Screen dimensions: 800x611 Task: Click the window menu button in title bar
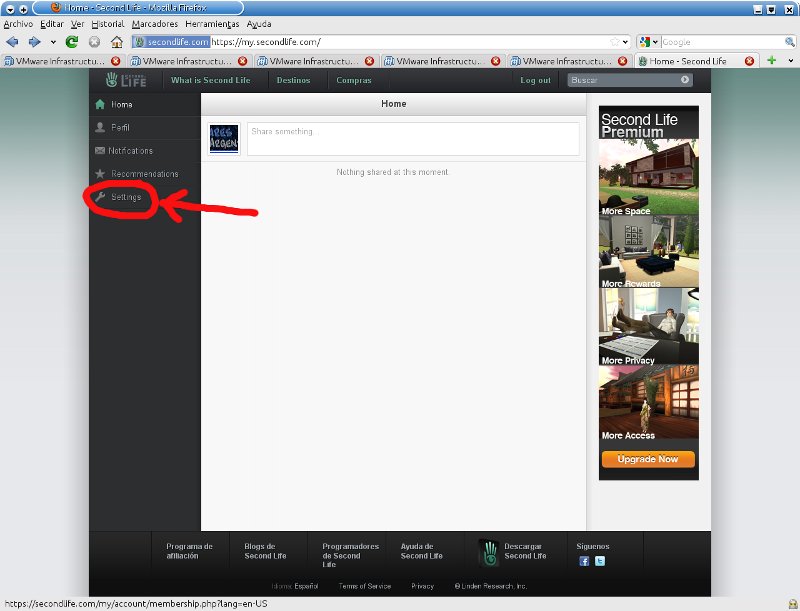10,9
